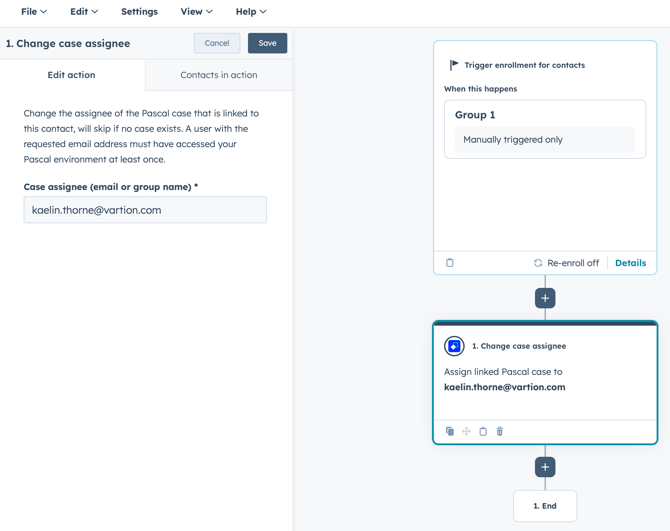Click the move action icon on the action card

[x=466, y=432]
